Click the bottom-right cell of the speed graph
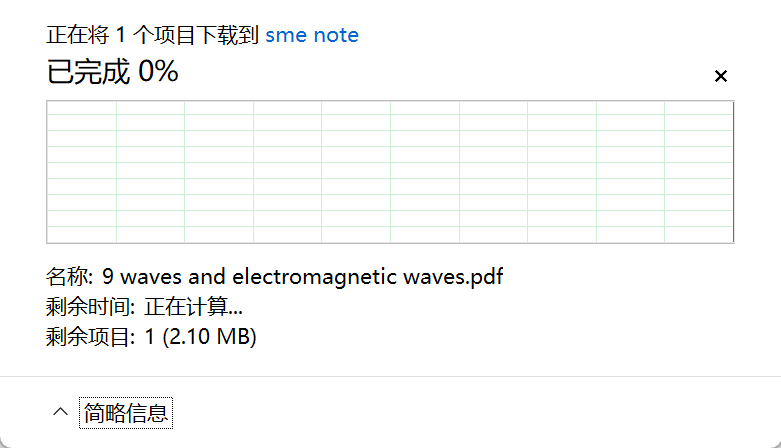 pos(699,234)
